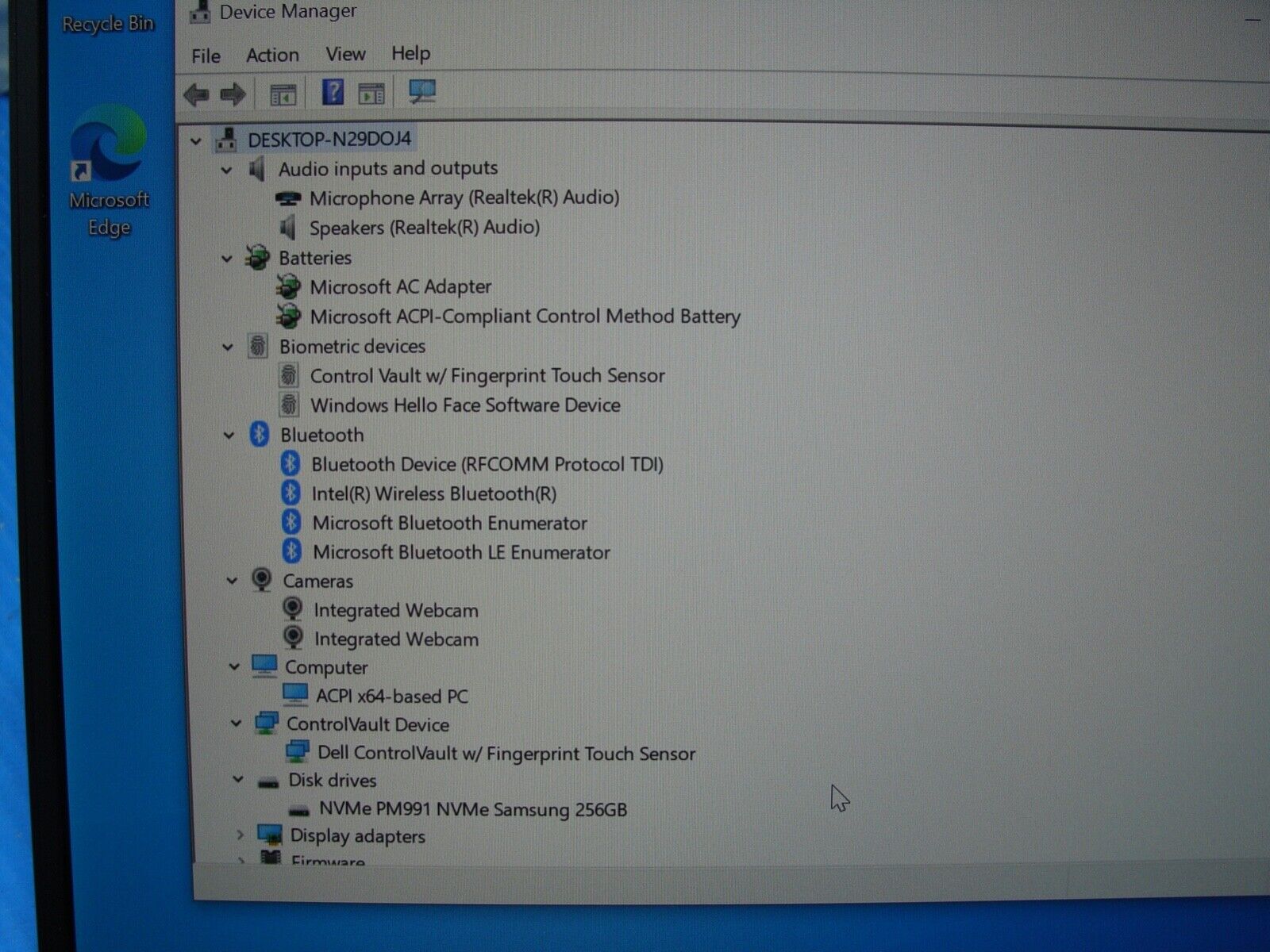Click the Device Manager title bar icon
1270x952 pixels.
[199, 11]
